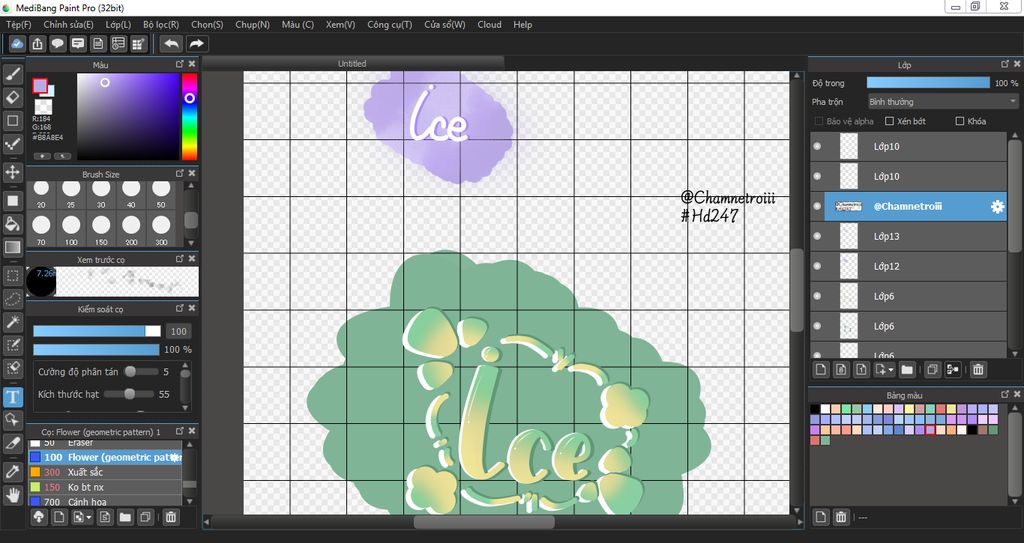Select the Bucket fill tool

pos(12,224)
